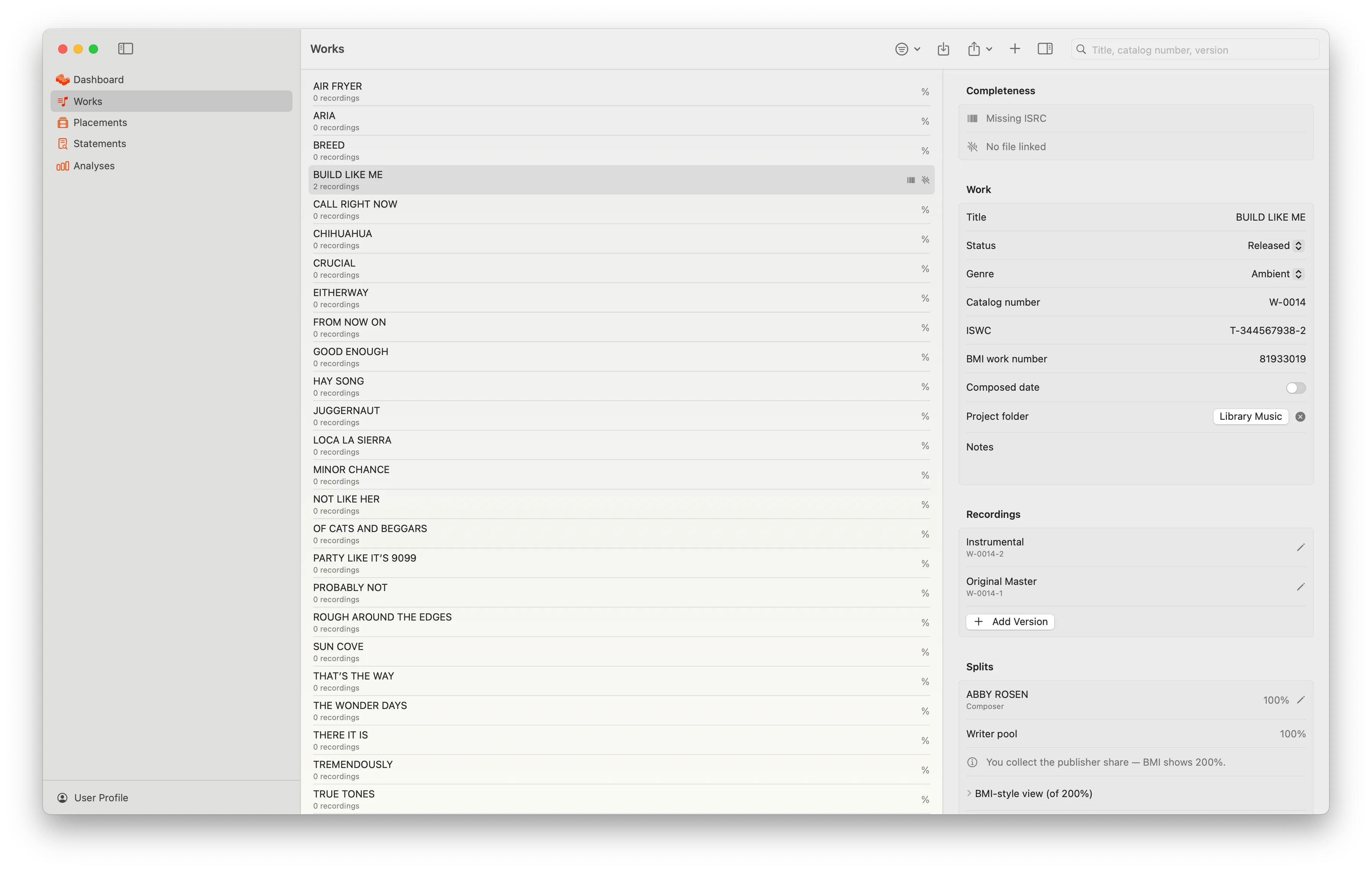Select THAT'S THE WAY work

(x=621, y=681)
